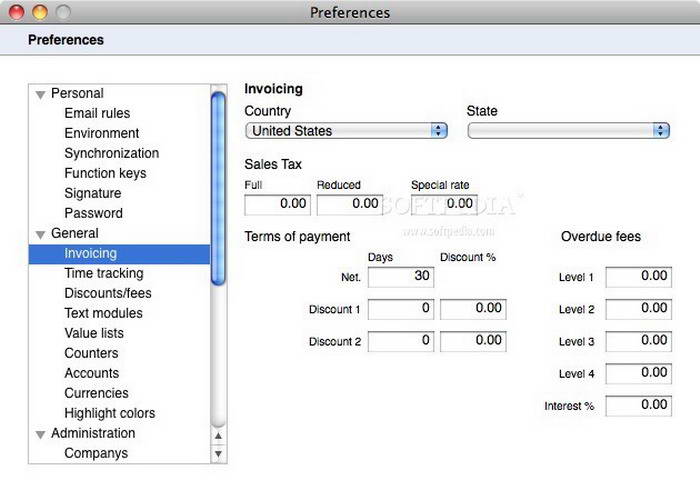Open the State dropdown

tap(568, 131)
